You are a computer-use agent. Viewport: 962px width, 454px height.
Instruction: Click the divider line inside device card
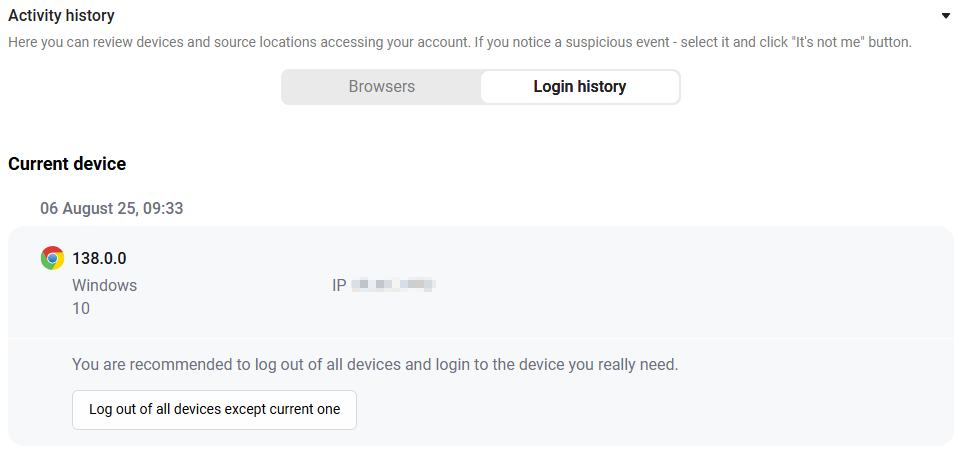480,338
